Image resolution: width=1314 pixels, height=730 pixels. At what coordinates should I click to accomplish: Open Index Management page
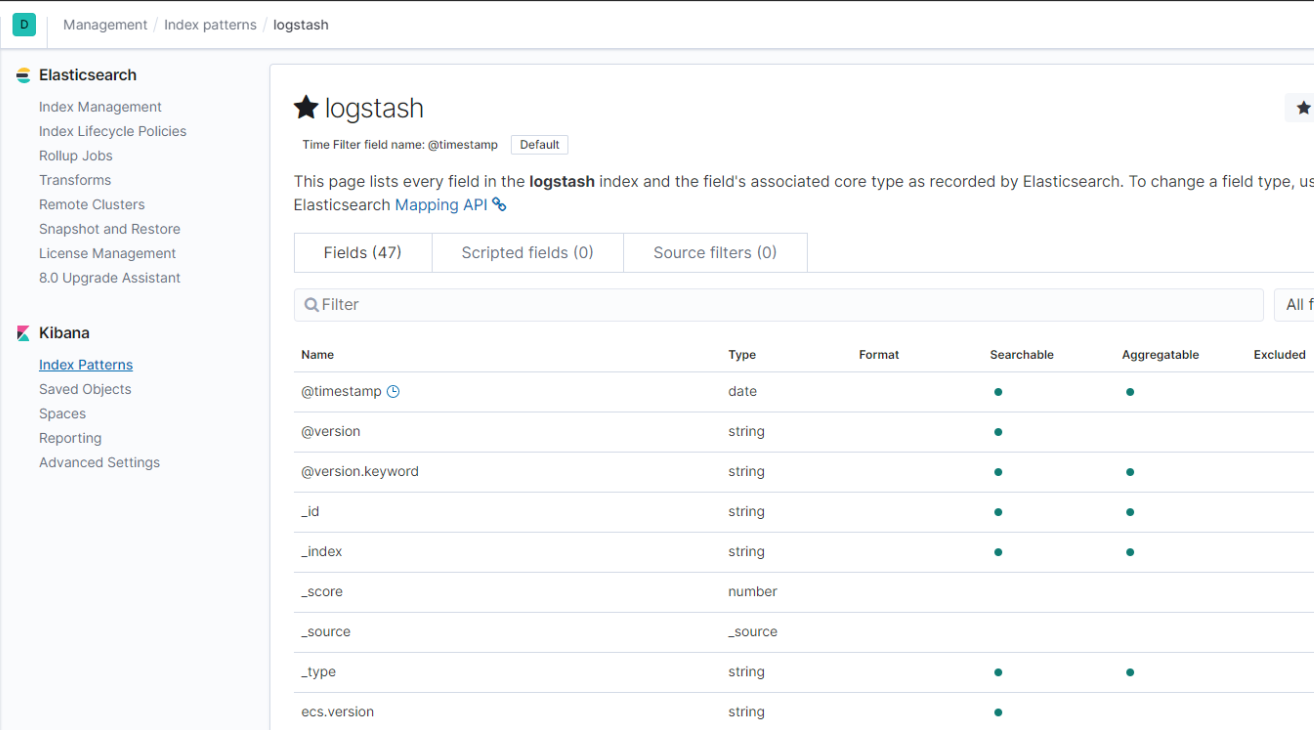pyautogui.click(x=100, y=107)
